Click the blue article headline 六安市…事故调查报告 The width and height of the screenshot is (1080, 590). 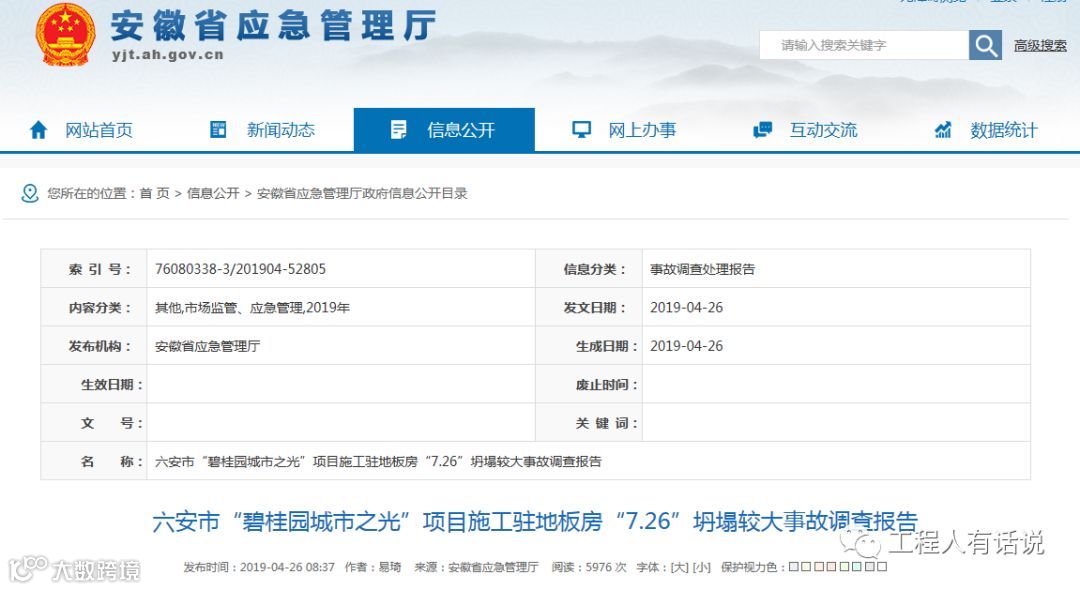pos(535,521)
